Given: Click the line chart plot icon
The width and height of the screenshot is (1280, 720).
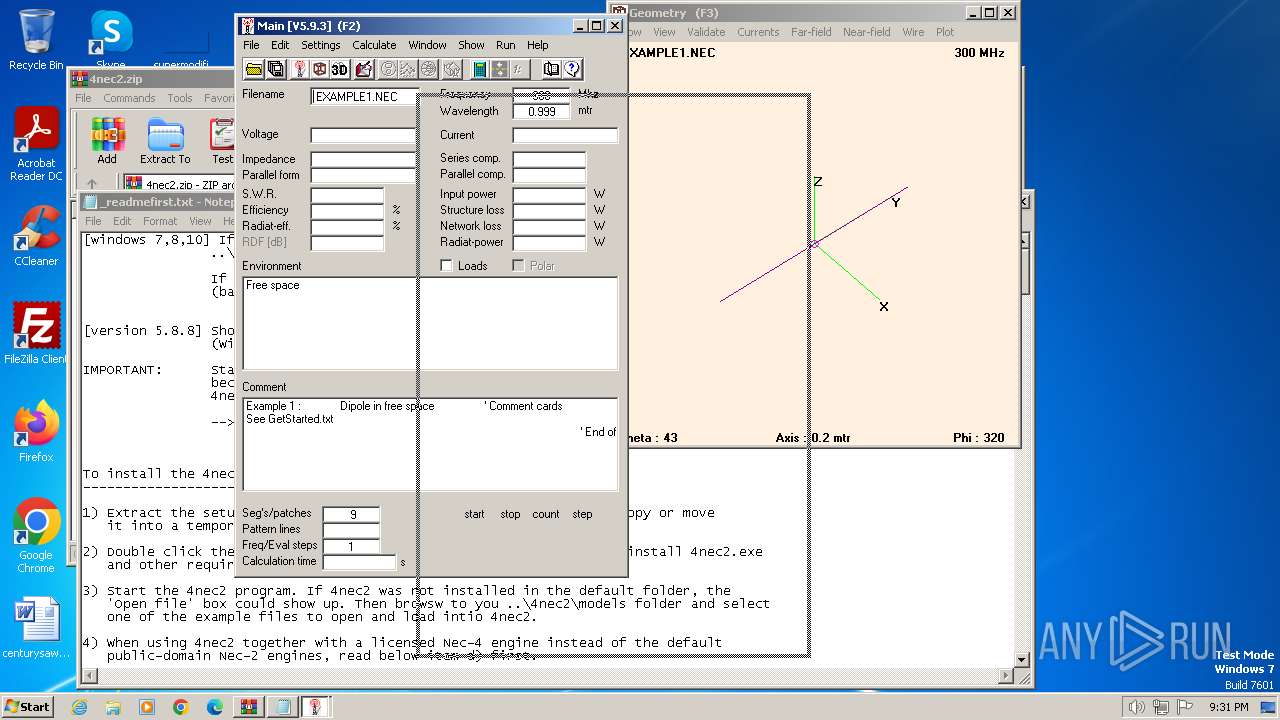Looking at the screenshot, I should (x=408, y=69).
